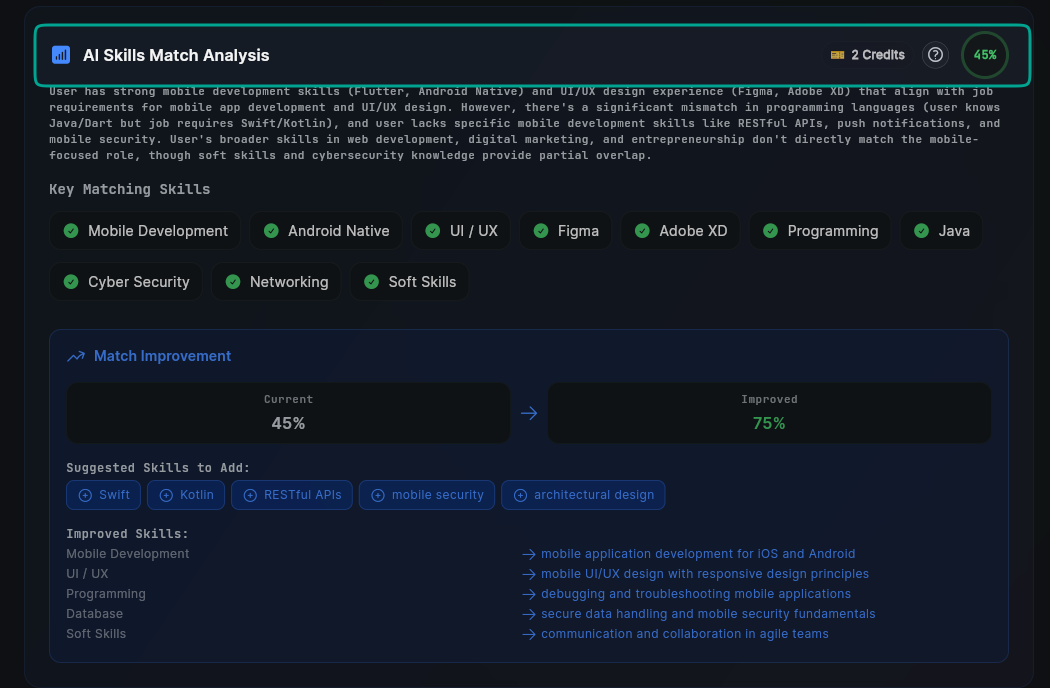The image size is (1050, 688).
Task: Follow the secure data handling link
Action: click(707, 613)
